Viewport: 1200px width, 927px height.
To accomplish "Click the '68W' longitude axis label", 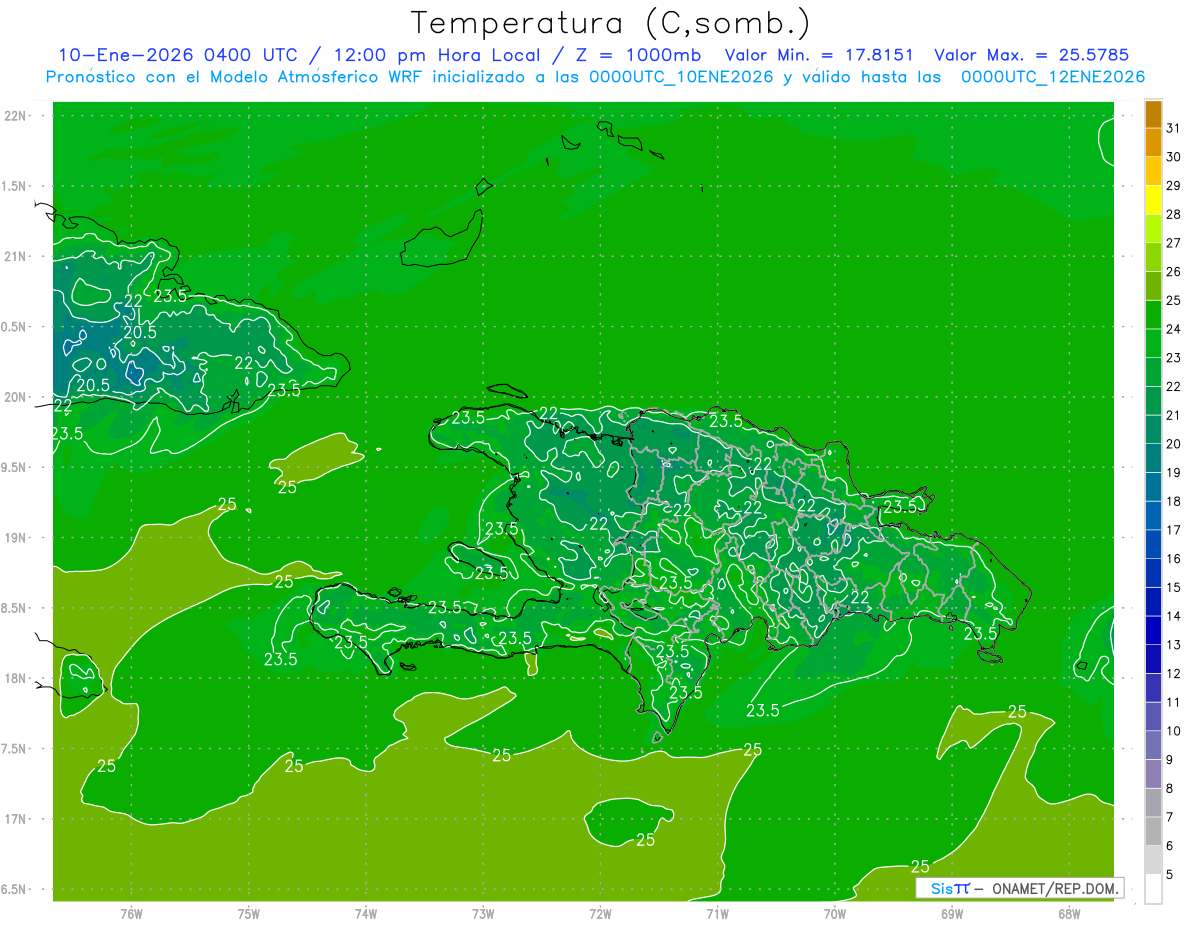I will [1069, 914].
